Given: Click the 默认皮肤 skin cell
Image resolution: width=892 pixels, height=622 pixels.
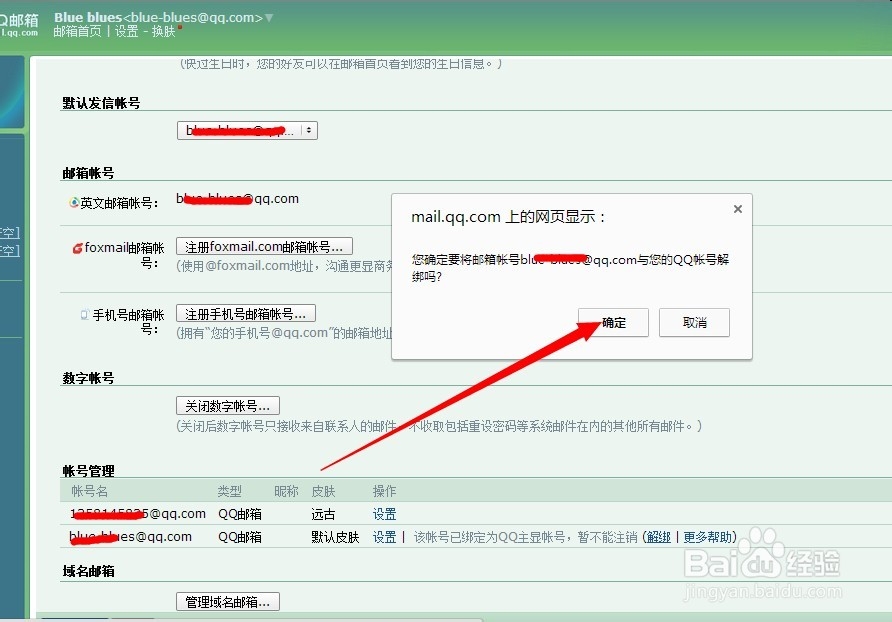Looking at the screenshot, I should [x=335, y=537].
